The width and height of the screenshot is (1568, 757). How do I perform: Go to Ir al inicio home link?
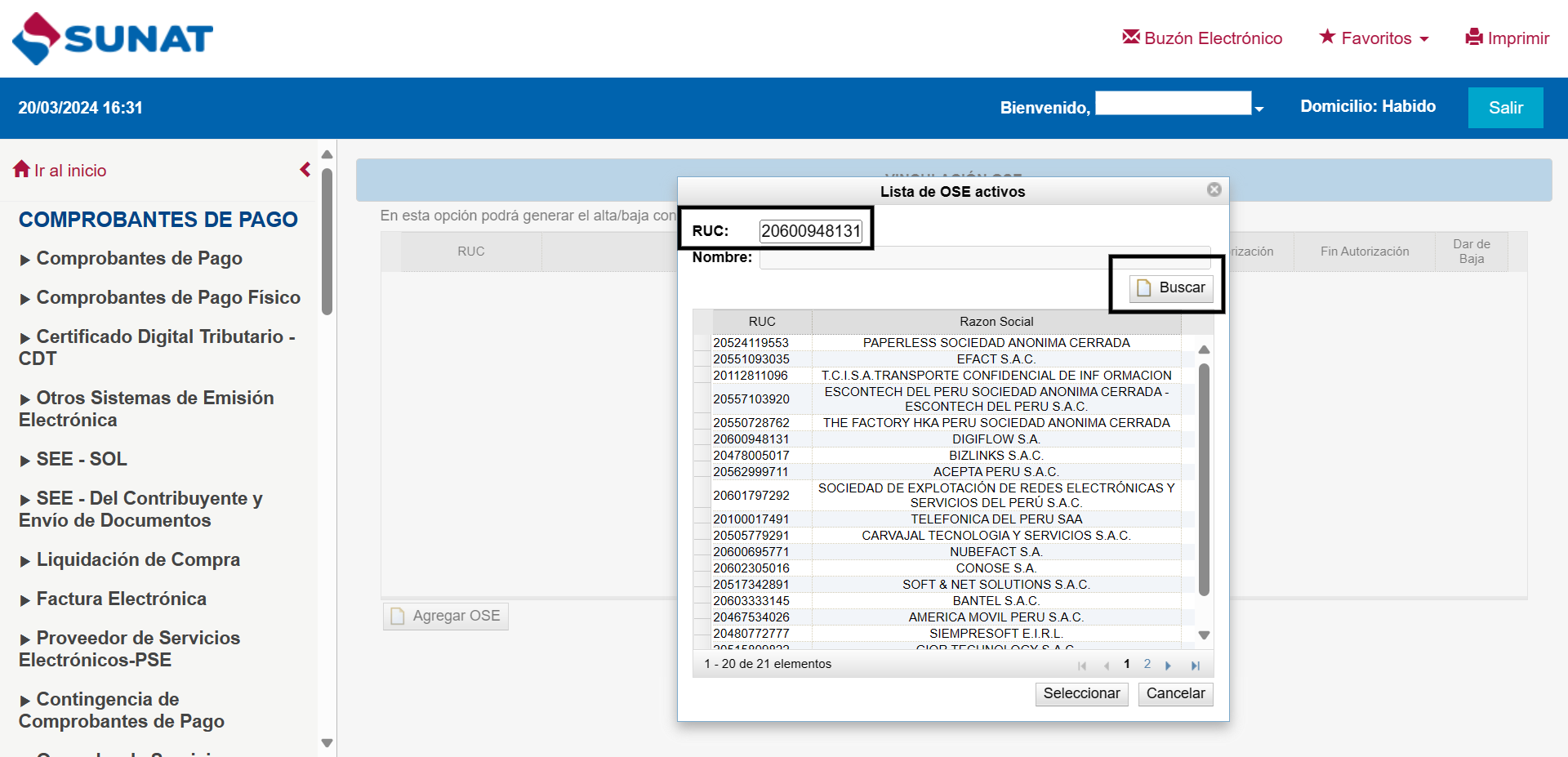tap(60, 170)
